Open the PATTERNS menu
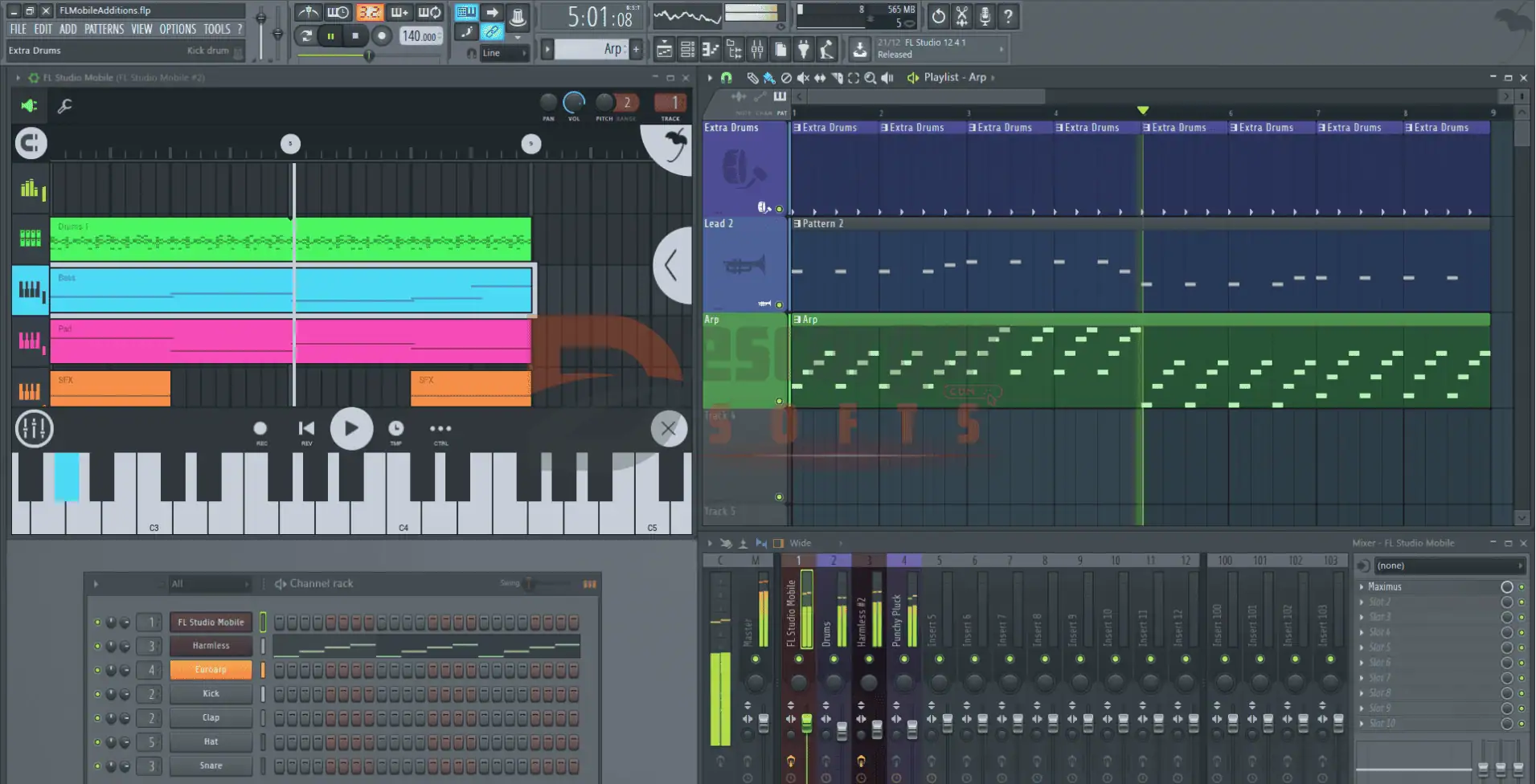The width and height of the screenshot is (1536, 784). click(104, 29)
